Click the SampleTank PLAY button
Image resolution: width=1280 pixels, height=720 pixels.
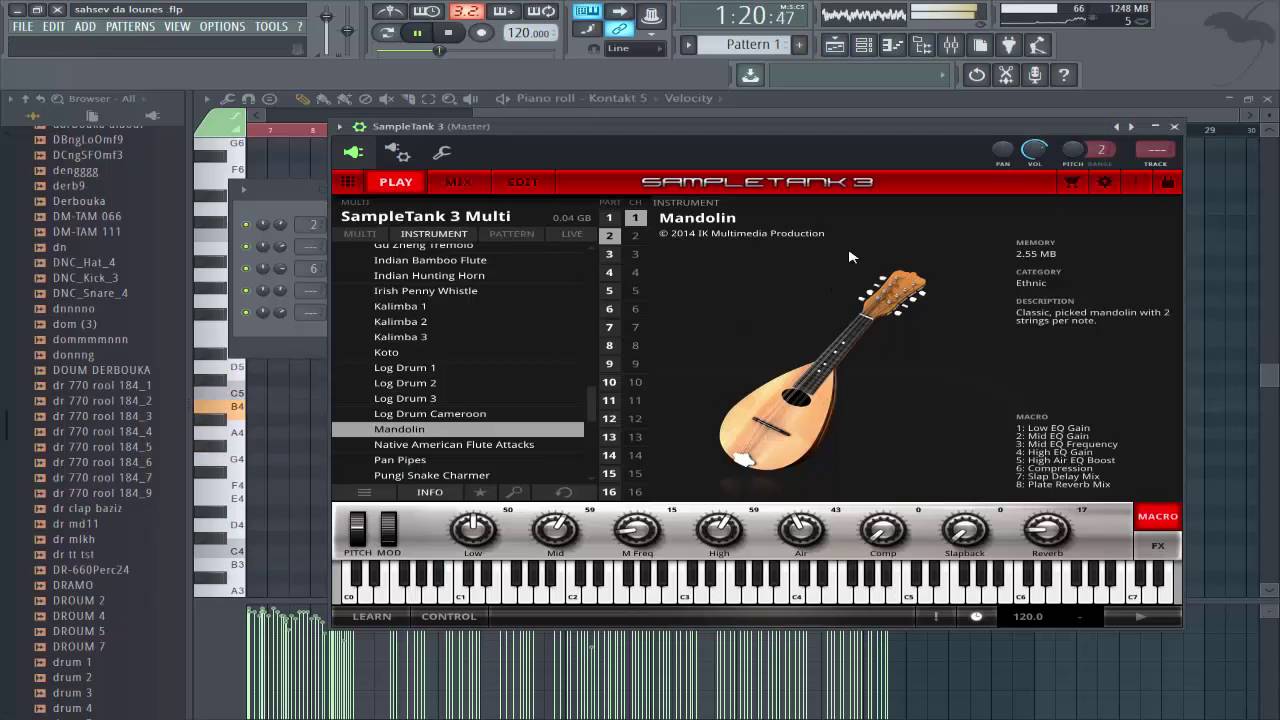395,182
